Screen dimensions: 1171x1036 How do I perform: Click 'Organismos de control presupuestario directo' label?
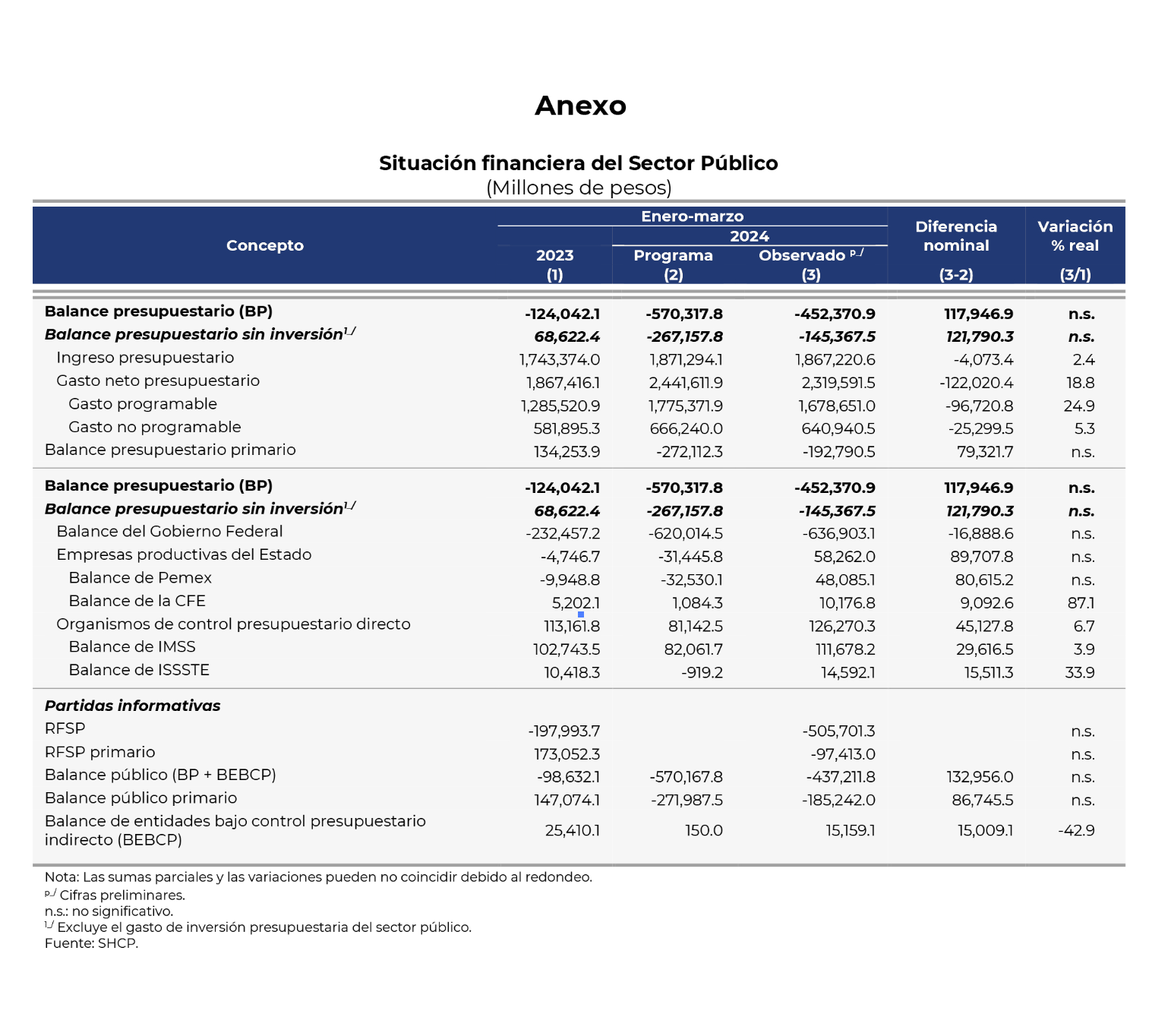(233, 624)
